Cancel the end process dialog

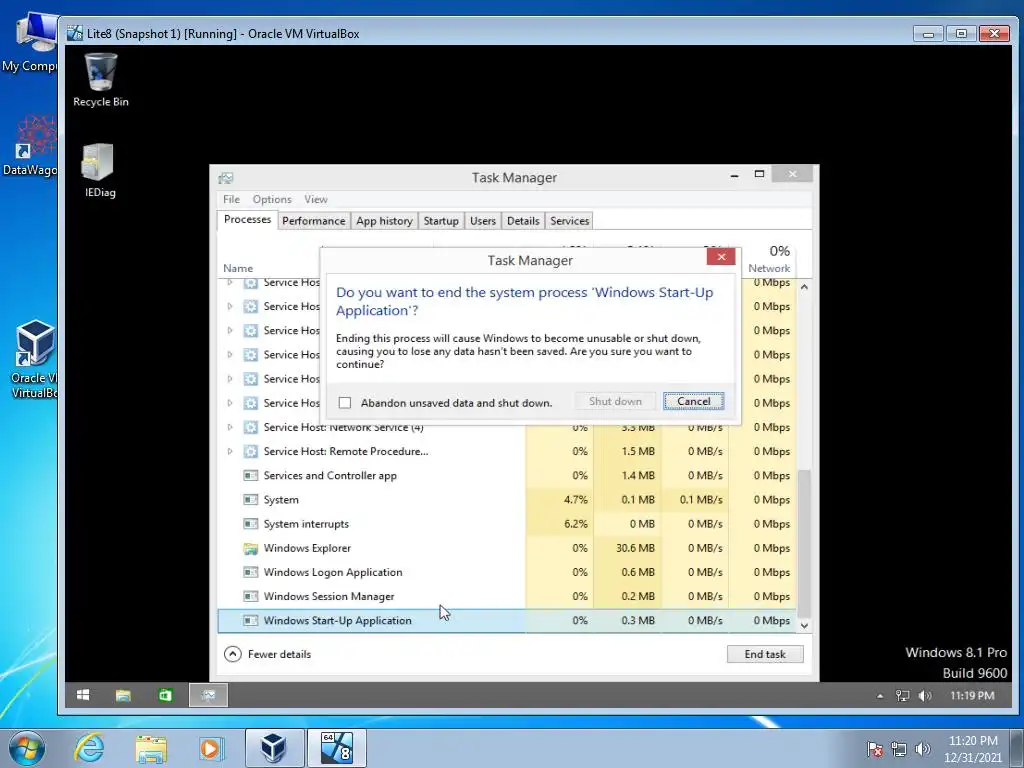point(694,402)
